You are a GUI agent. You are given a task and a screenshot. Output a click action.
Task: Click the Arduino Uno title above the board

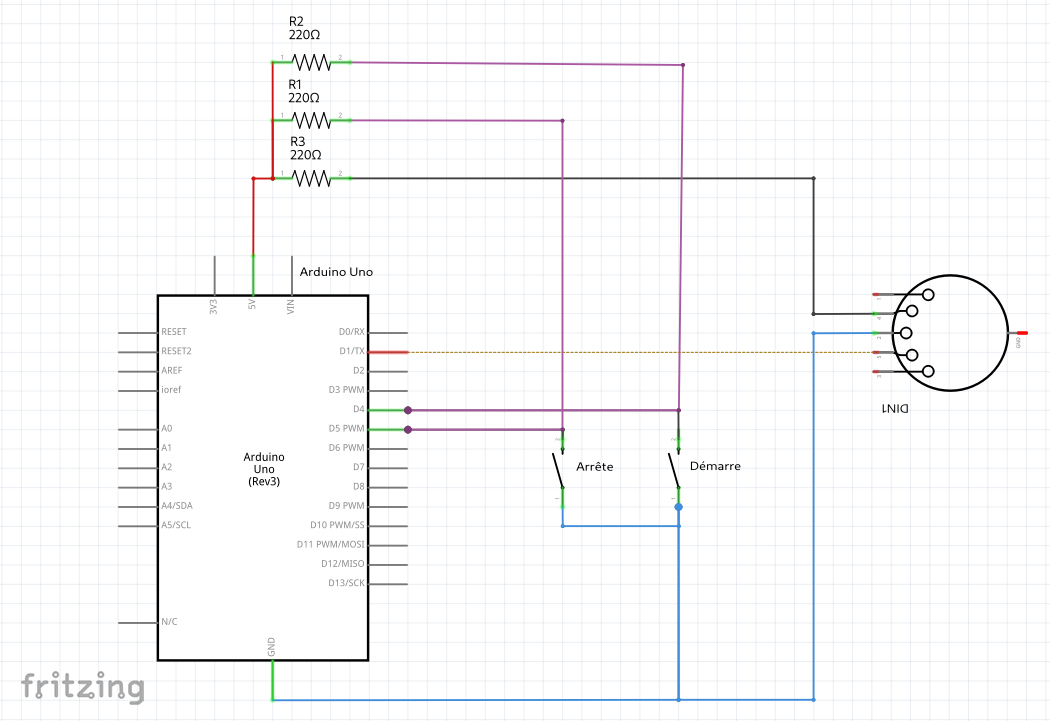pyautogui.click(x=336, y=272)
